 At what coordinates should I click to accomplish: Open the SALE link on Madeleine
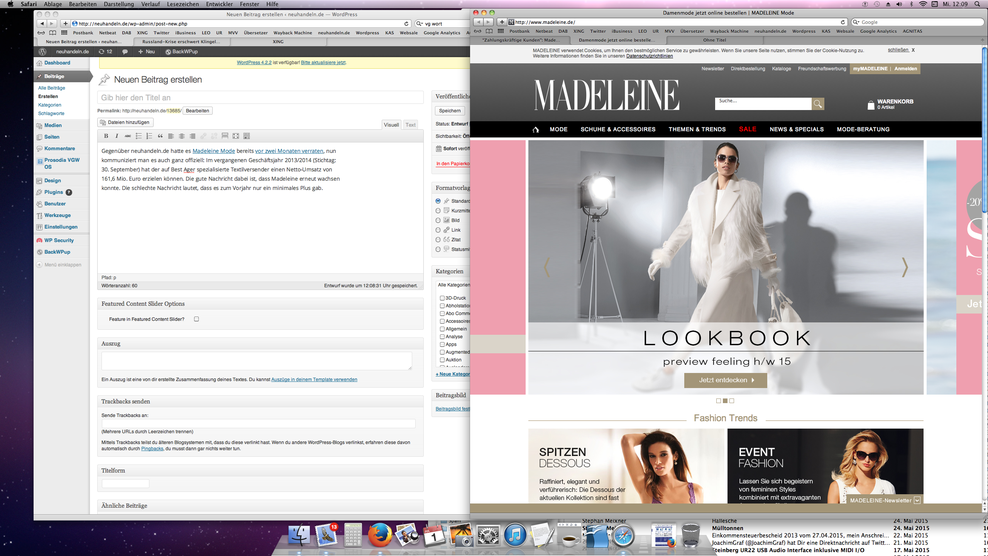pyautogui.click(x=747, y=129)
